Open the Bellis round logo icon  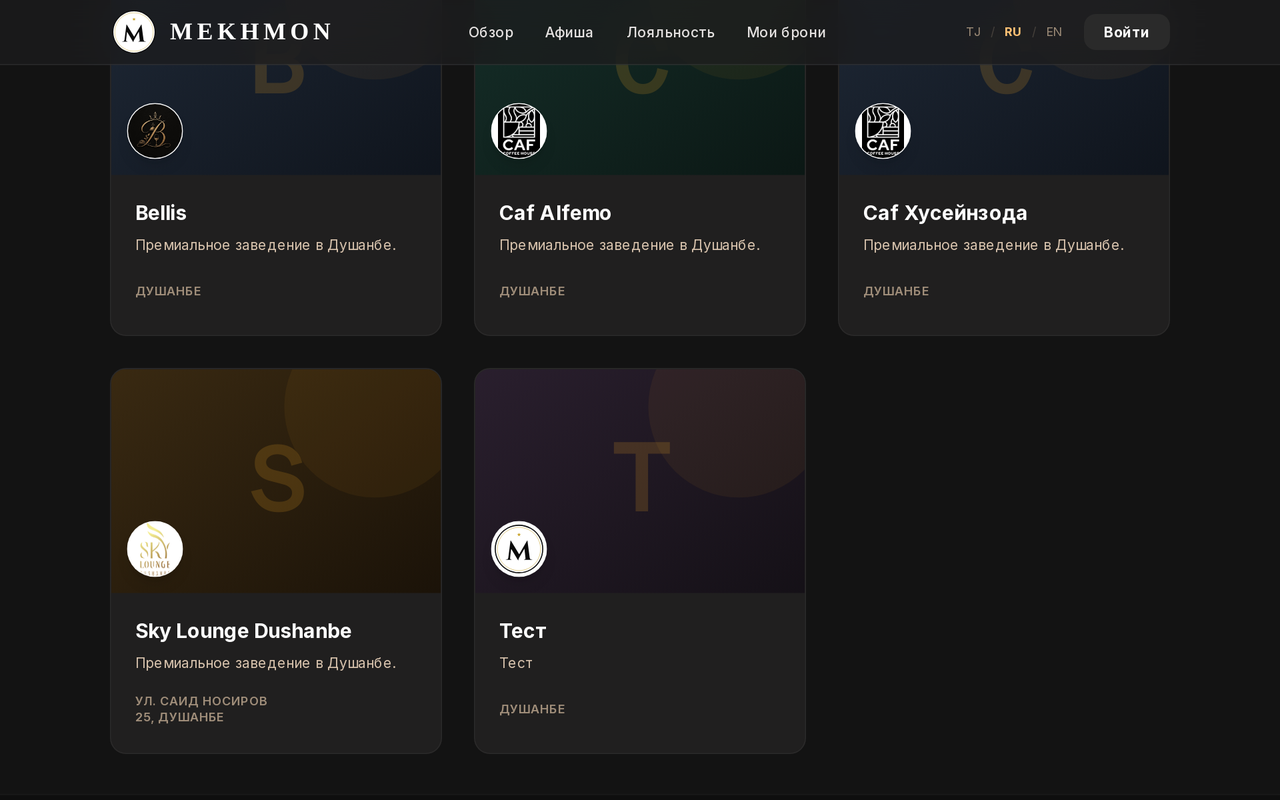click(155, 131)
